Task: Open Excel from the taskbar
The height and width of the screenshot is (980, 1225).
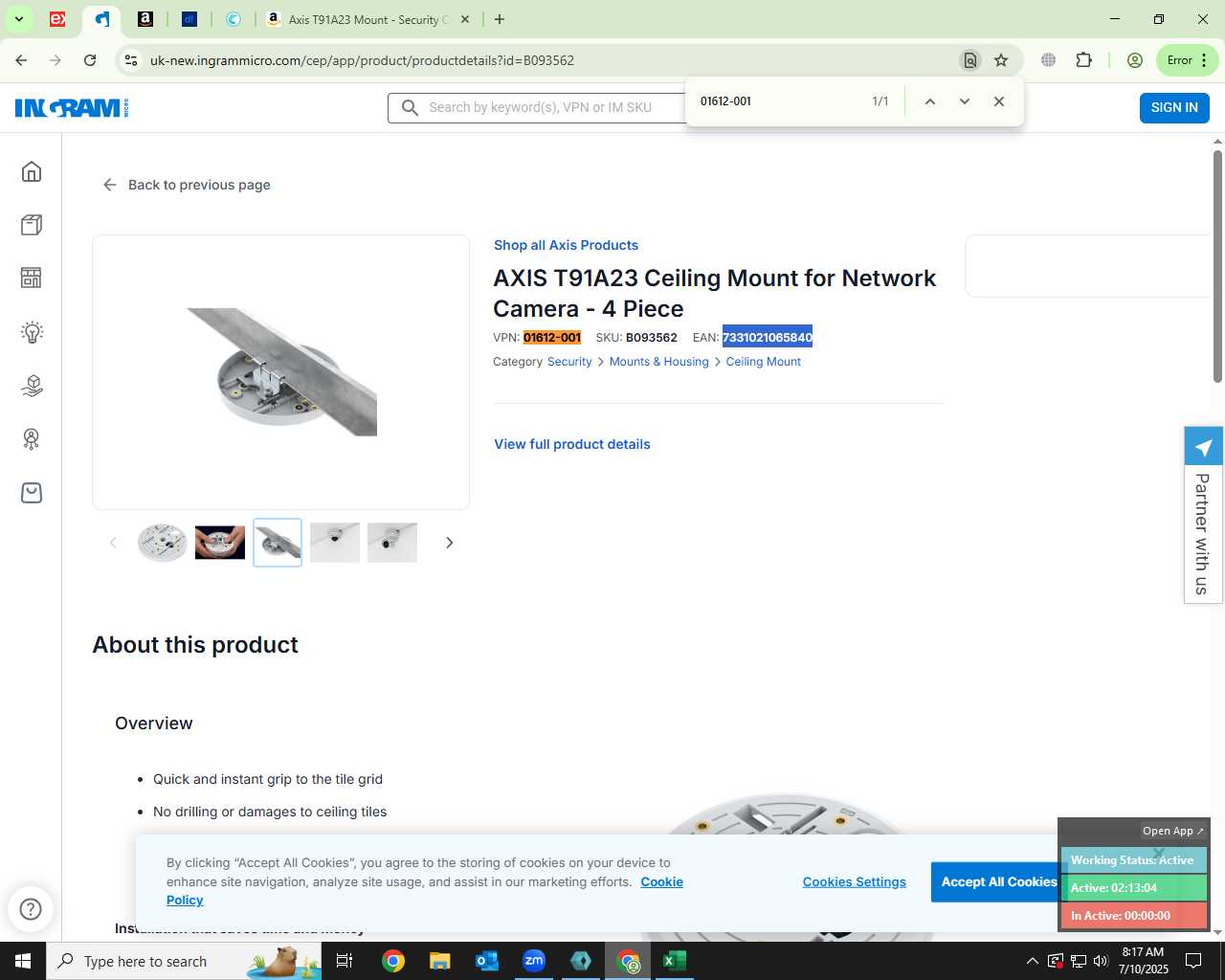Action: [x=675, y=961]
